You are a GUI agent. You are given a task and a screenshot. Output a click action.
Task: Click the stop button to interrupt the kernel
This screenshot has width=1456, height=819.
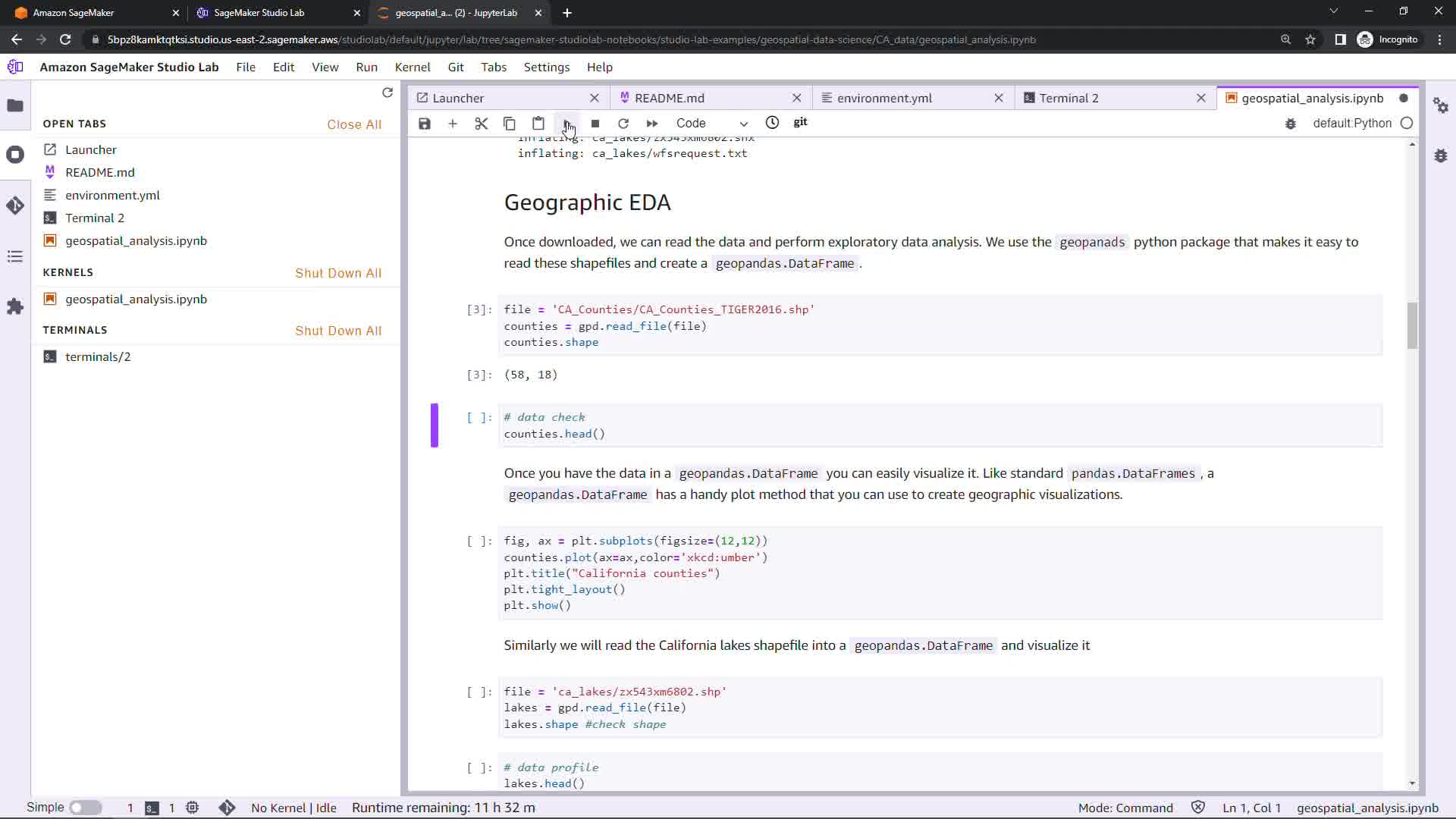pos(595,124)
